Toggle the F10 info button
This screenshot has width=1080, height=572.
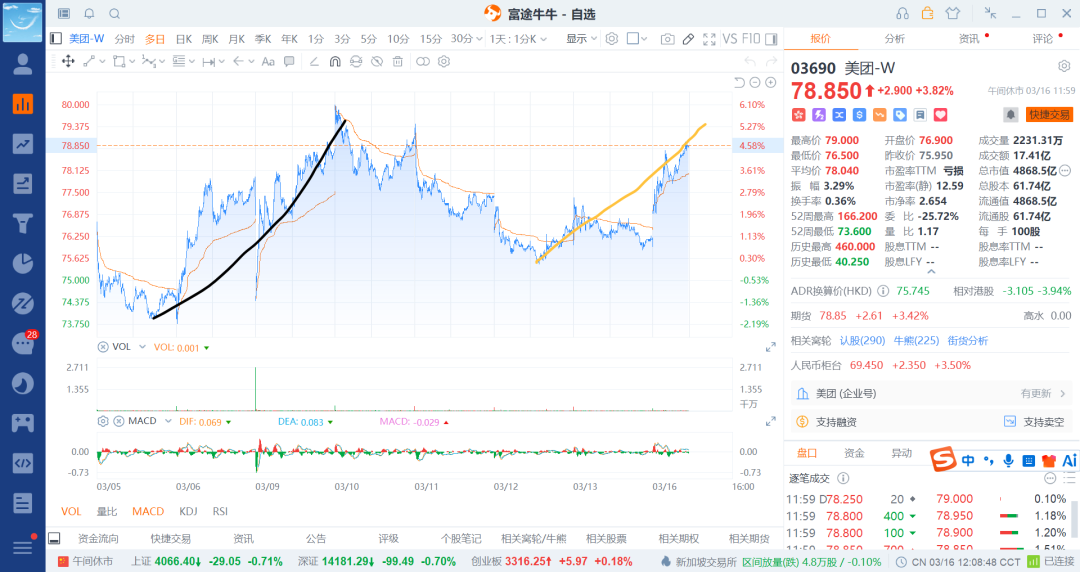click(751, 39)
